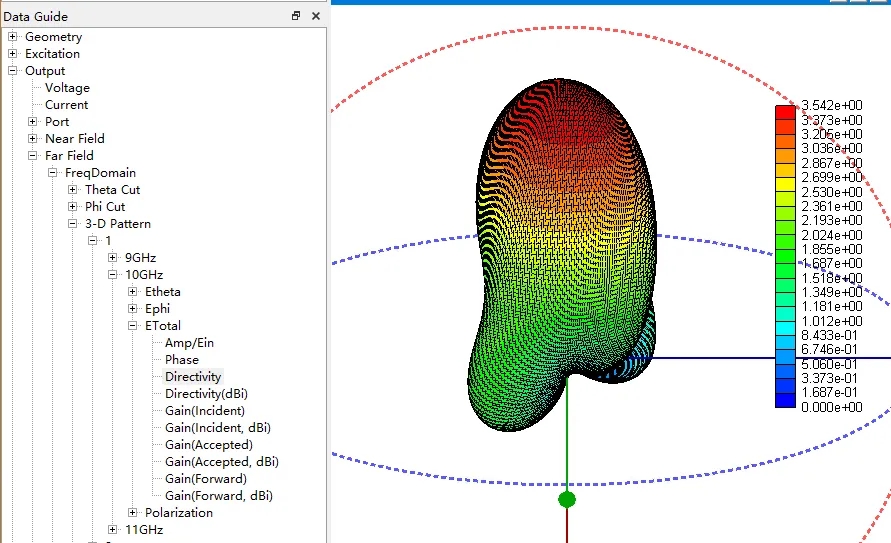The height and width of the screenshot is (543, 891).
Task: Expand the 11GHz frequency node
Action: click(113, 529)
